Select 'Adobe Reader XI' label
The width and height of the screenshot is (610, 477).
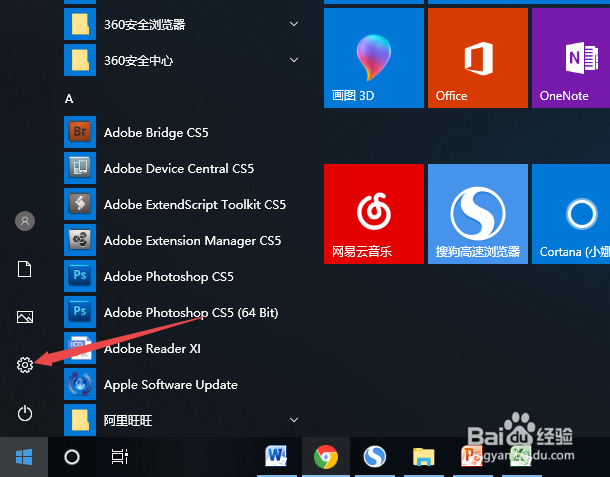click(152, 349)
